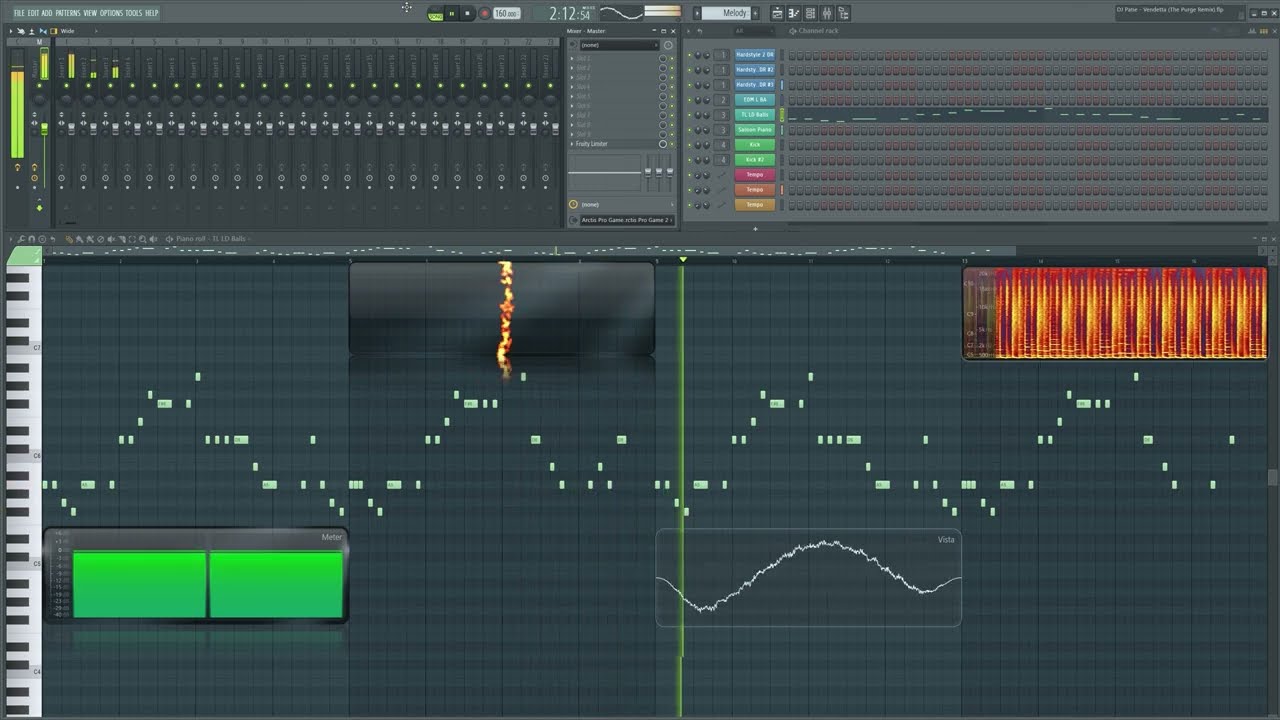The width and height of the screenshot is (1280, 720).
Task: Select the Kick #2 channel button
Action: (x=755, y=160)
